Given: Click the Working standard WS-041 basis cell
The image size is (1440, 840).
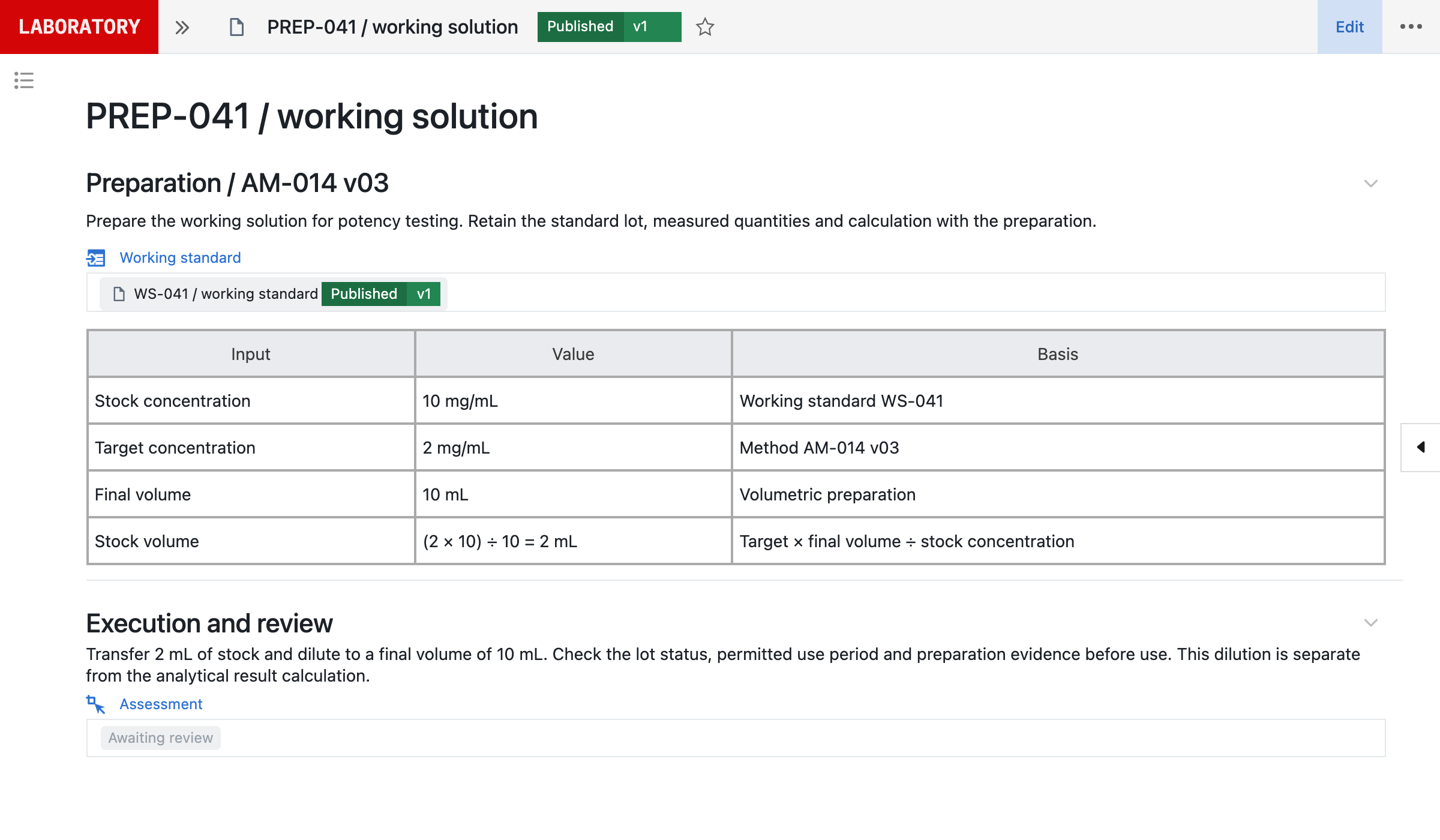Looking at the screenshot, I should pyautogui.click(x=1058, y=401).
